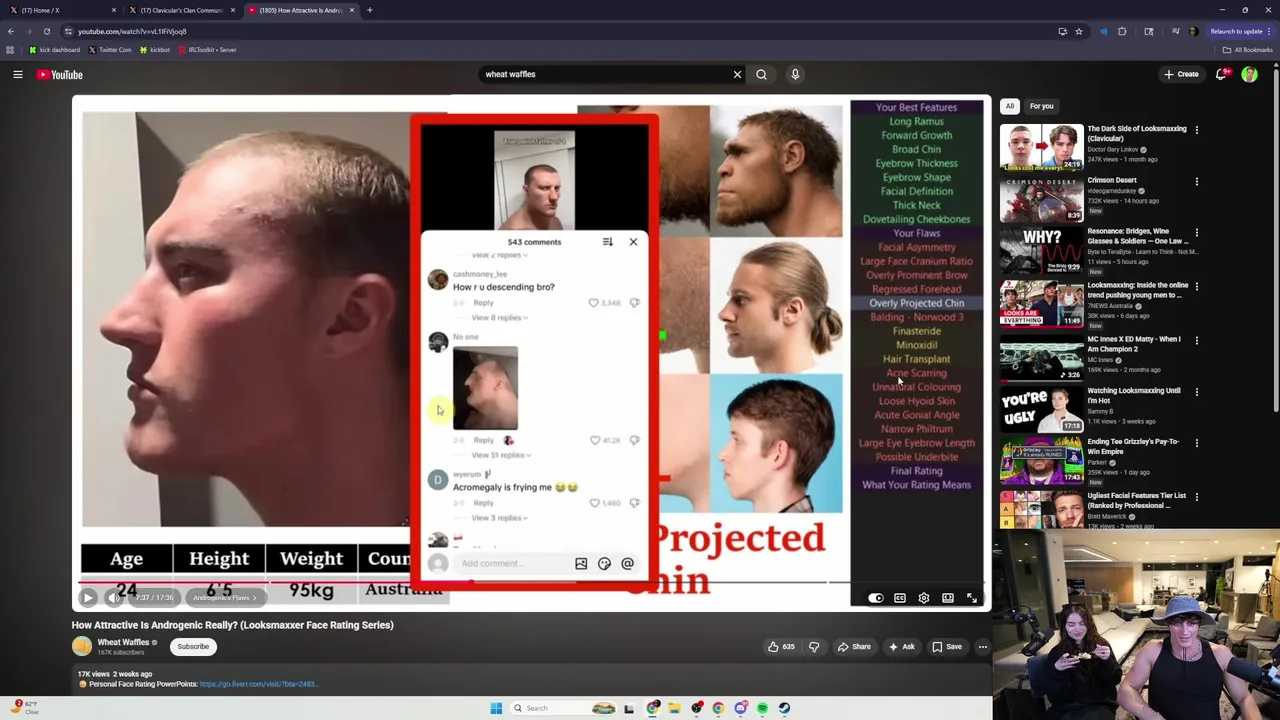1280x720 pixels.
Task: Open The Dark Side of Looksmaxxing thumbnail
Action: [1041, 147]
